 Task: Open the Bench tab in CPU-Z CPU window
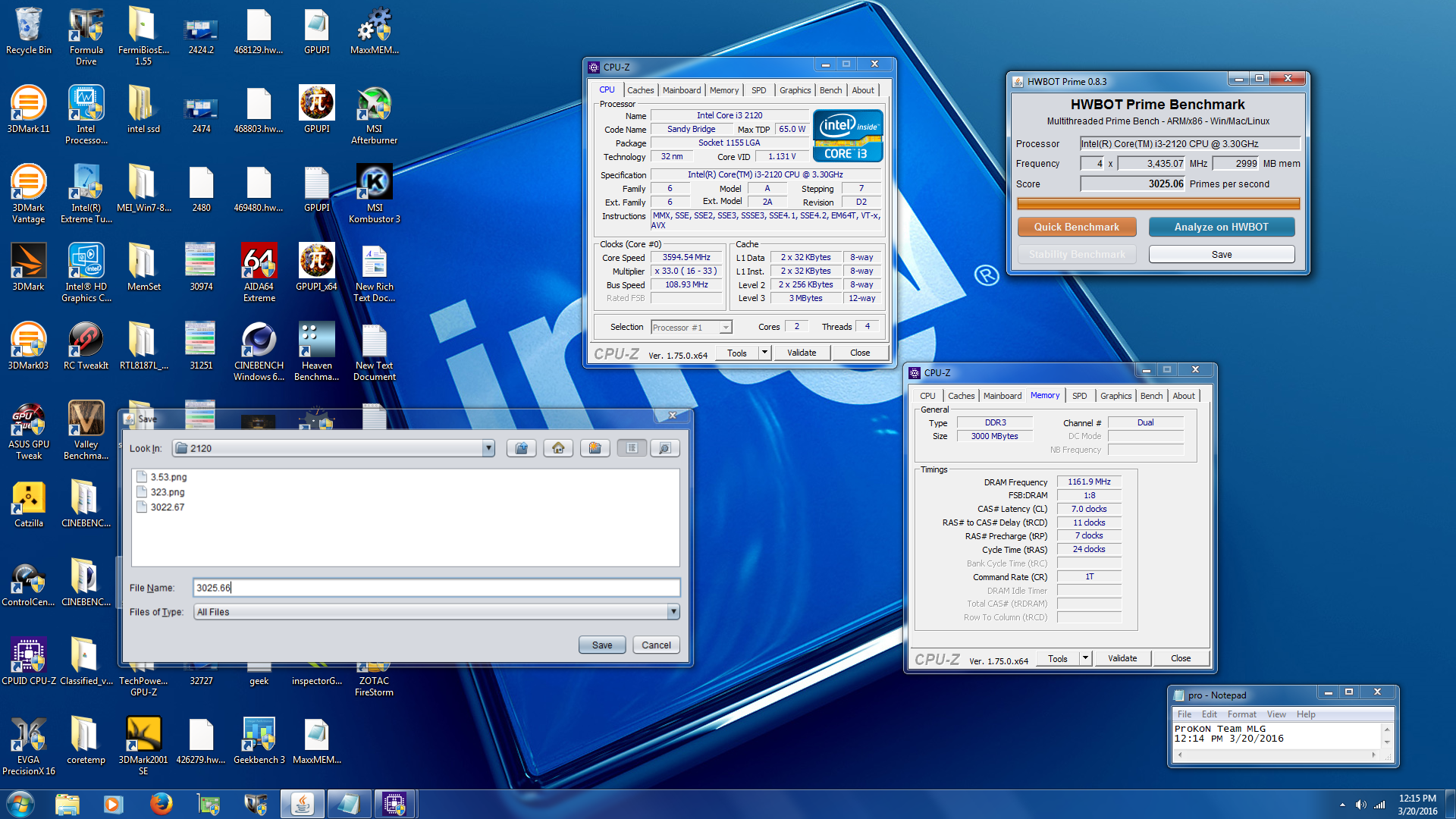point(830,90)
